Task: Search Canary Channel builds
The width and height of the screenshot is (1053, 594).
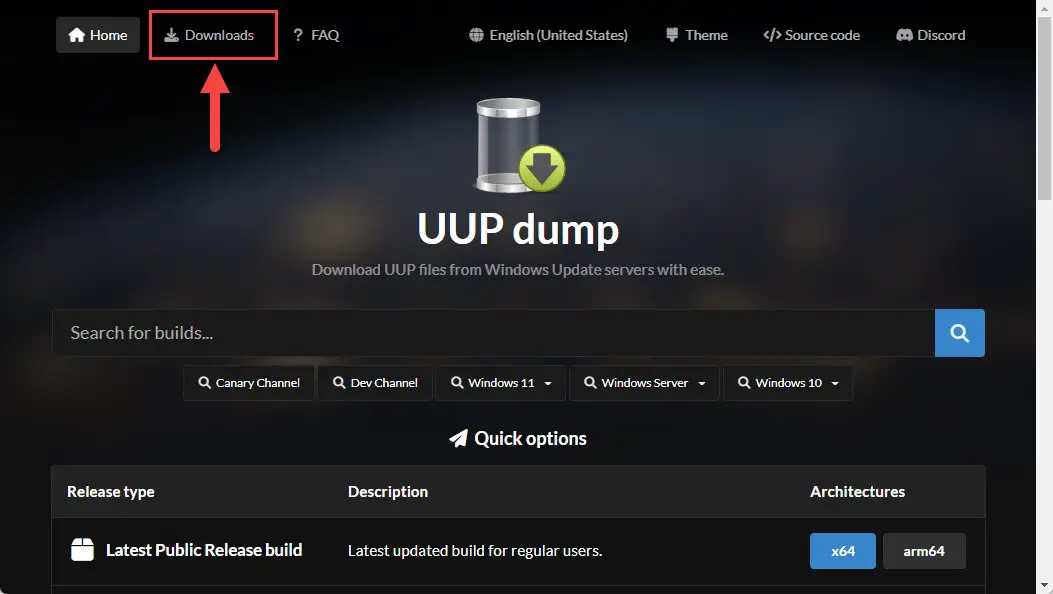Action: pyautogui.click(x=248, y=383)
